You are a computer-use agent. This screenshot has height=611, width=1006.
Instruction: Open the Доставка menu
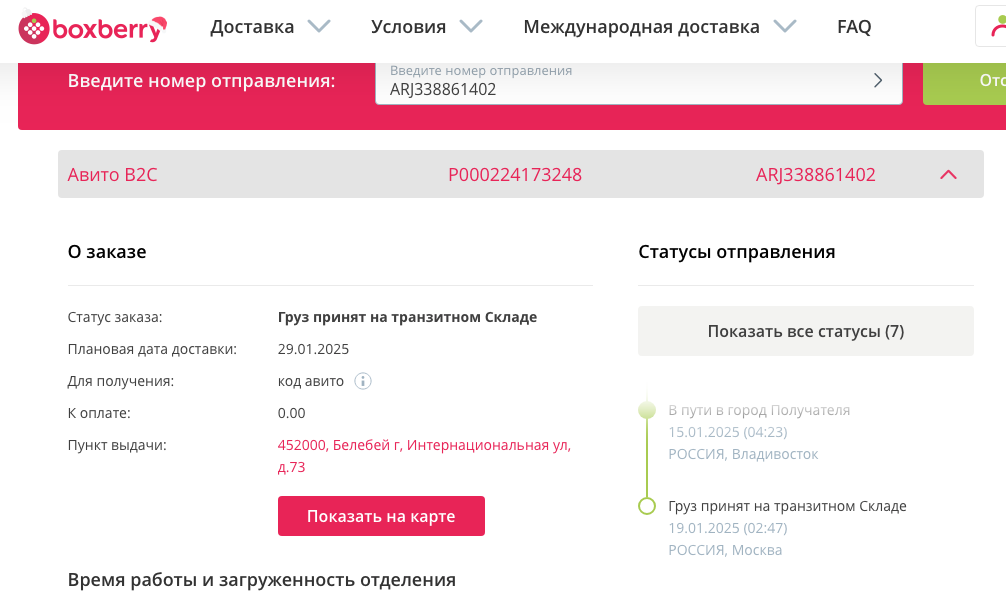252,27
